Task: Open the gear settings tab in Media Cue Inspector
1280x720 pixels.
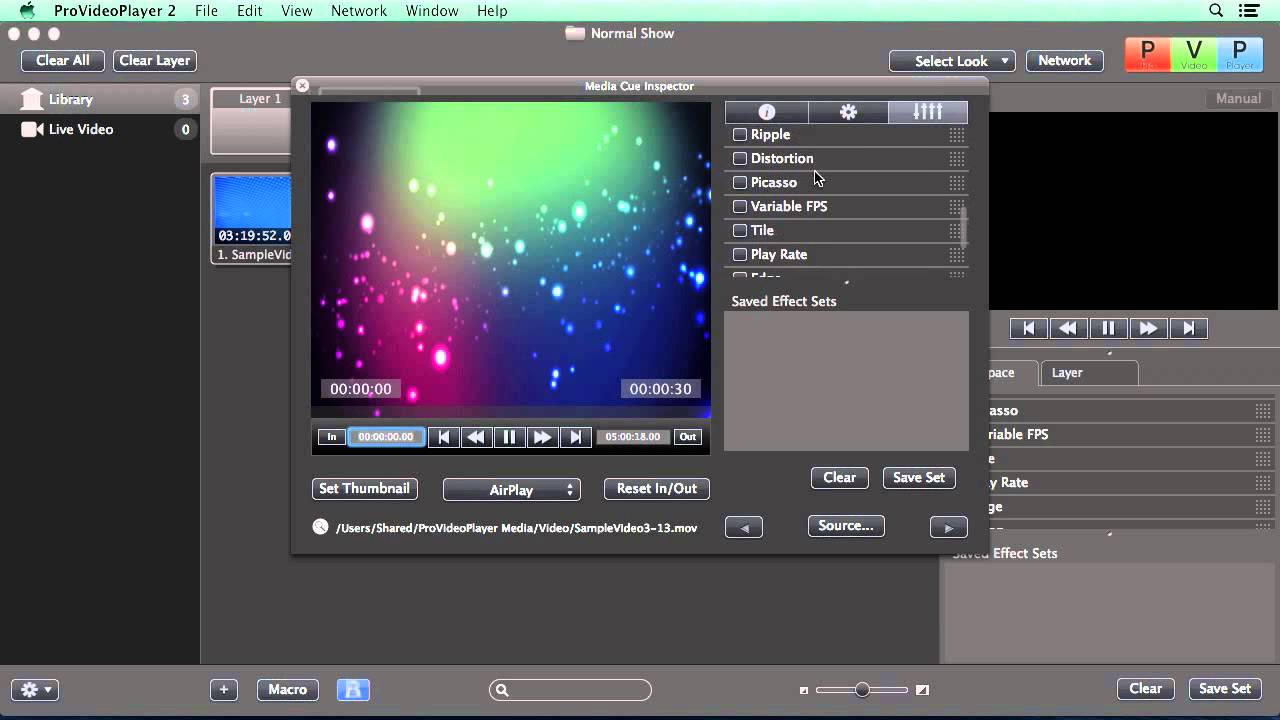Action: coord(848,112)
